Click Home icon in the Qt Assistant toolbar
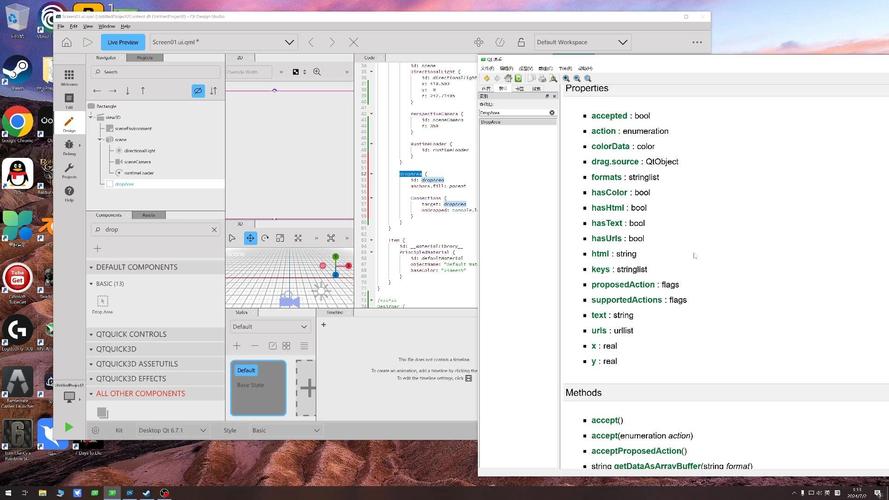 (x=509, y=78)
